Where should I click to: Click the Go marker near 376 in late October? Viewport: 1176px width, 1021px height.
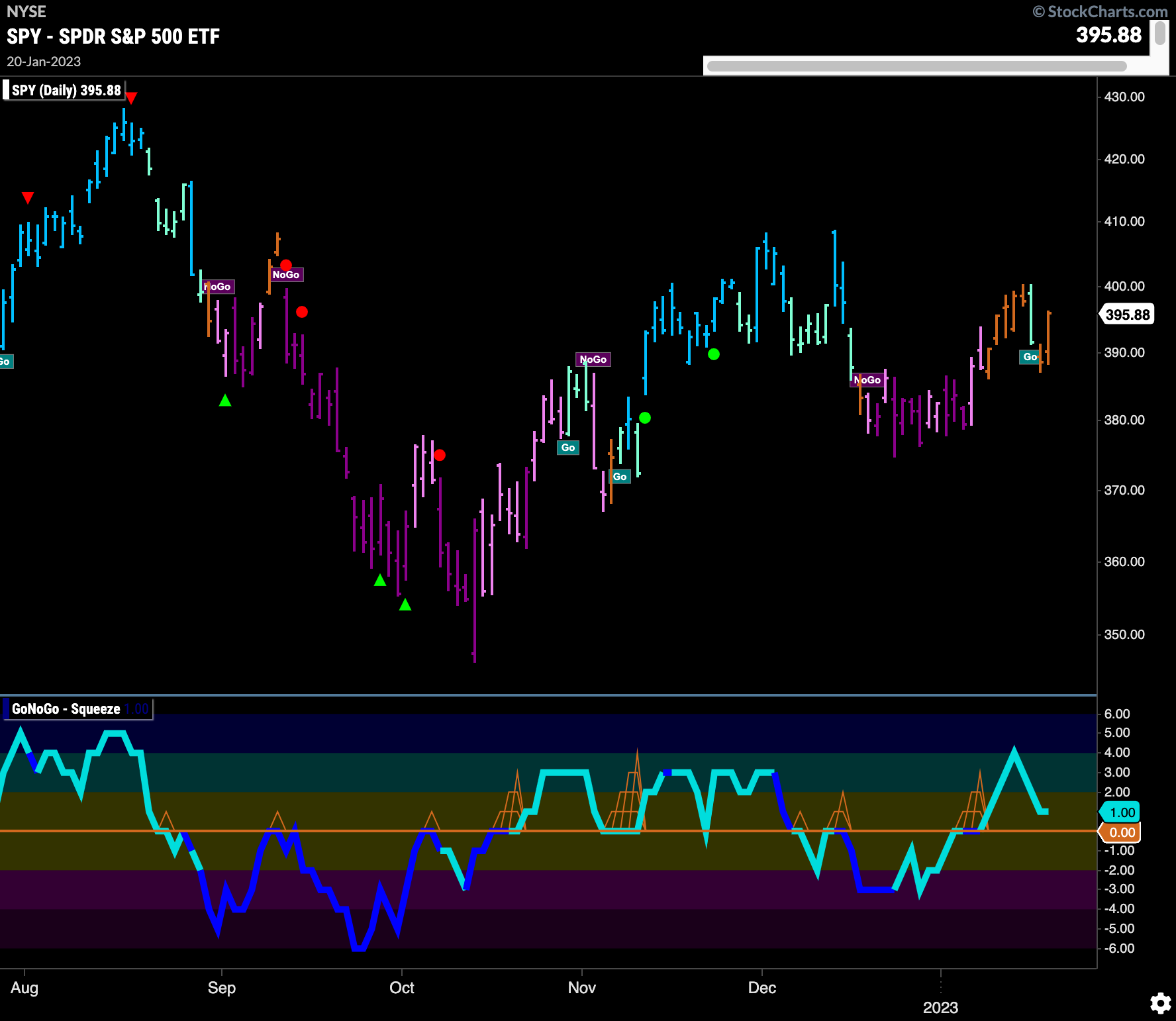568,448
